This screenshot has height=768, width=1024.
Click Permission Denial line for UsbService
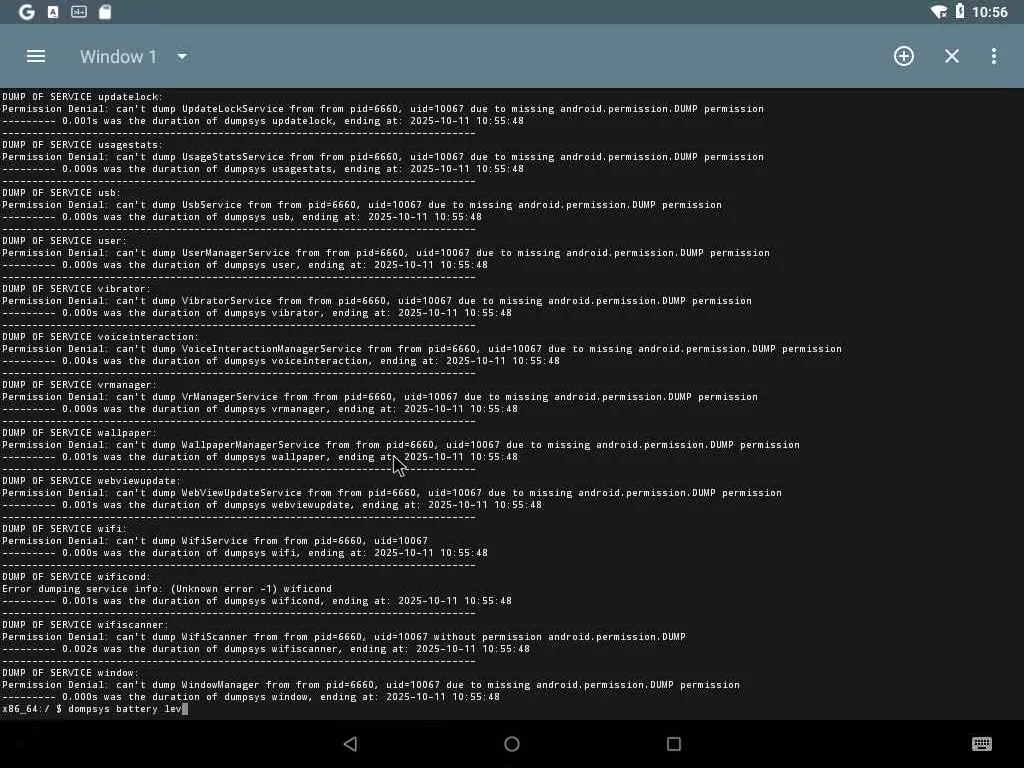click(362, 204)
